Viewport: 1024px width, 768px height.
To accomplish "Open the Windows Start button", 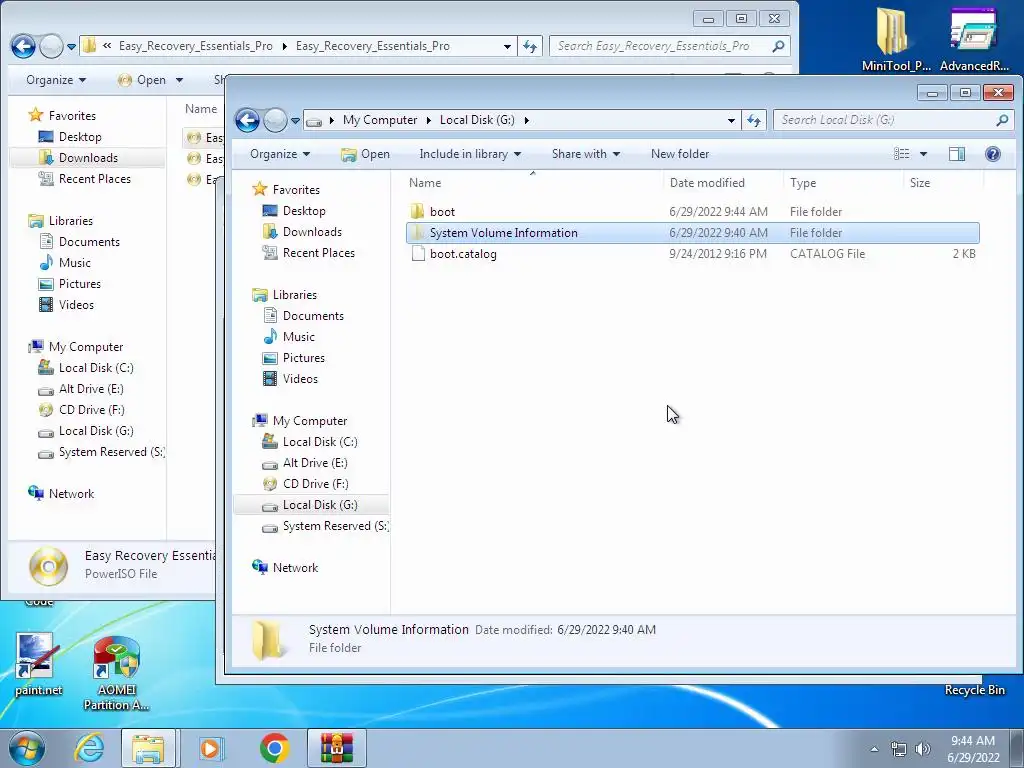I will (x=27, y=748).
